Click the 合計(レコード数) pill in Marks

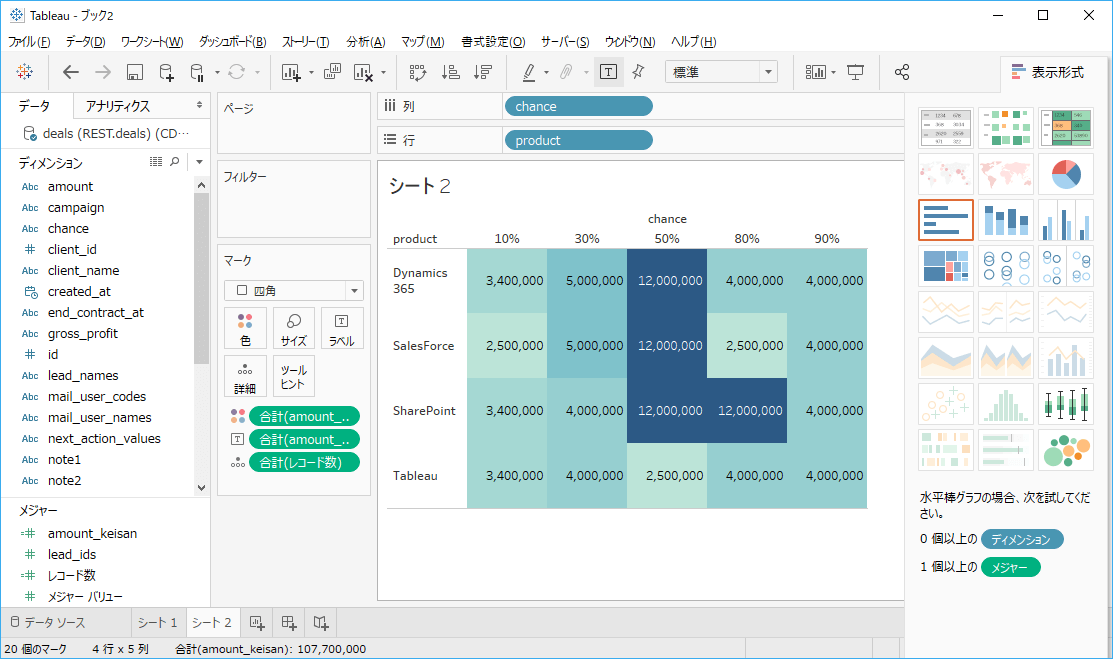305,462
